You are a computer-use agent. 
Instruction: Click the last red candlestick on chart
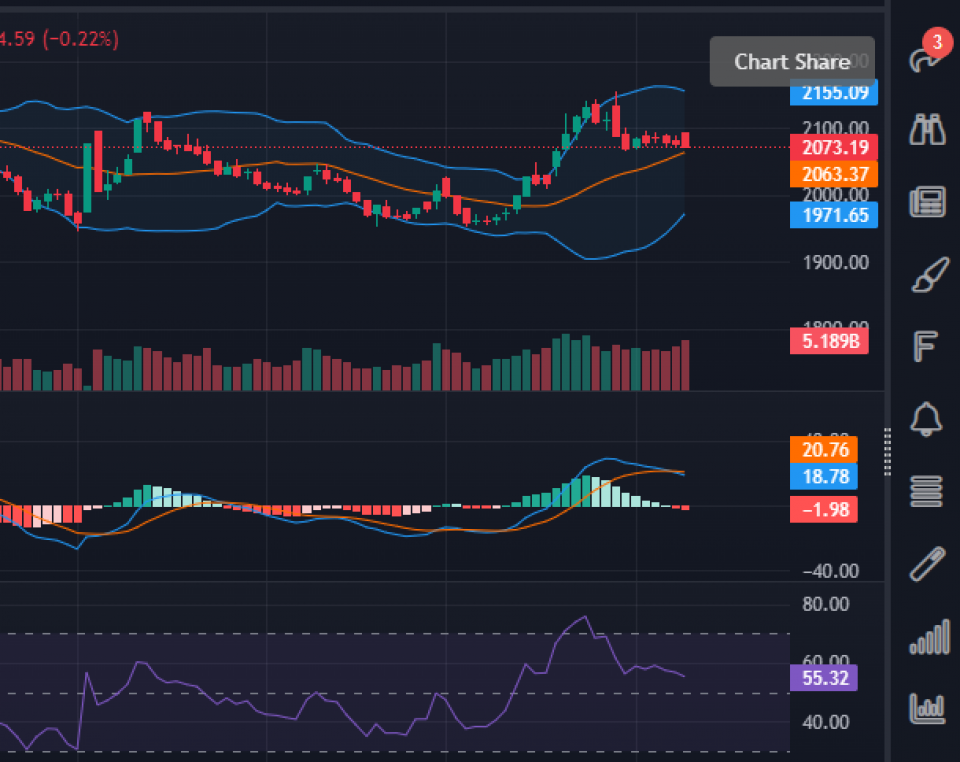pyautogui.click(x=685, y=140)
